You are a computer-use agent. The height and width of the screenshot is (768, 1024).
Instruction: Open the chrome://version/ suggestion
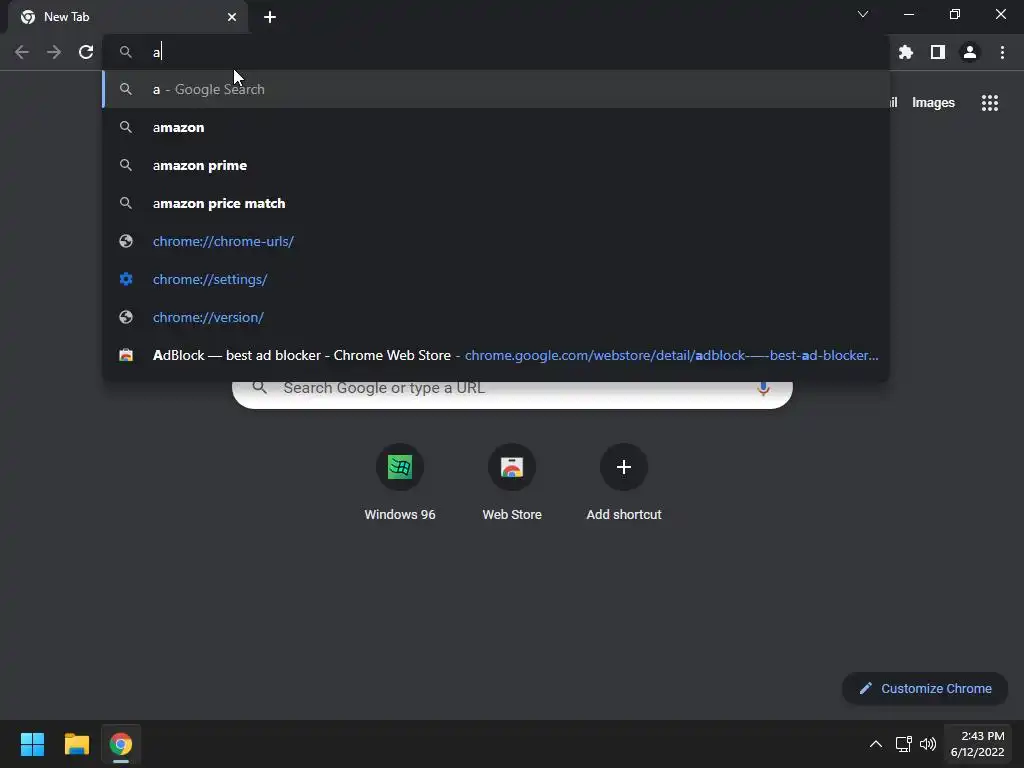[x=496, y=317]
